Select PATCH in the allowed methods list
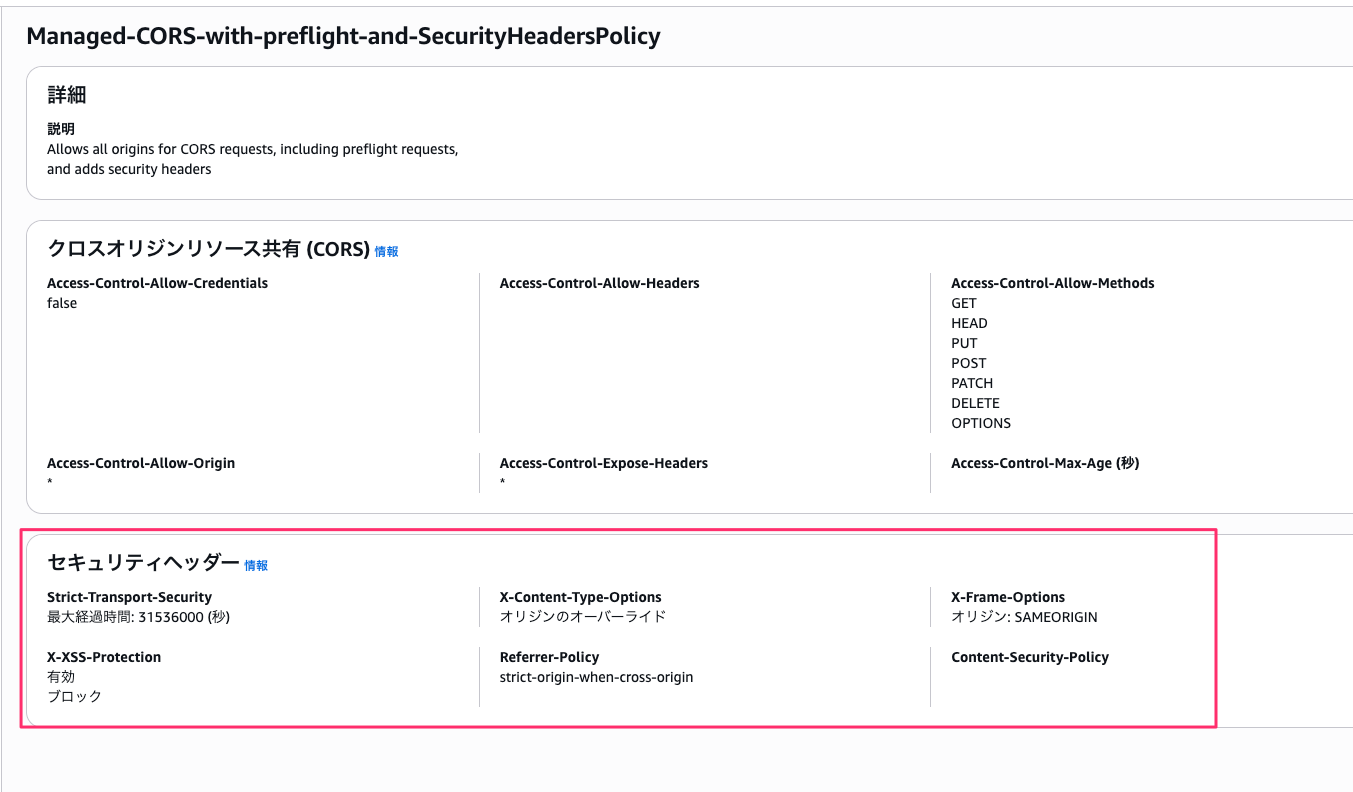Viewport: 1353px width, 792px height. [x=972, y=383]
